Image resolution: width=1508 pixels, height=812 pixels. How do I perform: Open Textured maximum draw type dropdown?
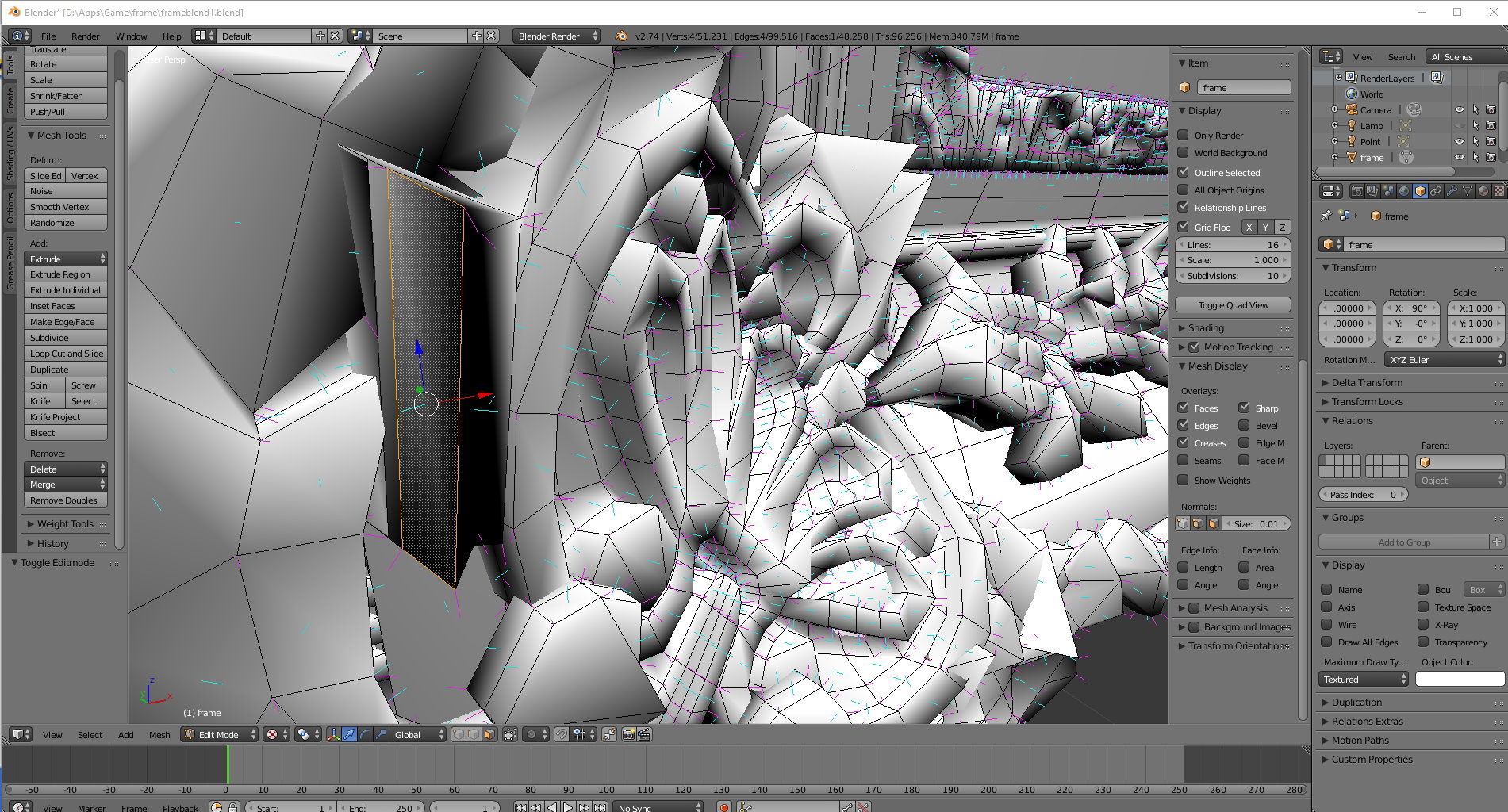coord(1364,680)
